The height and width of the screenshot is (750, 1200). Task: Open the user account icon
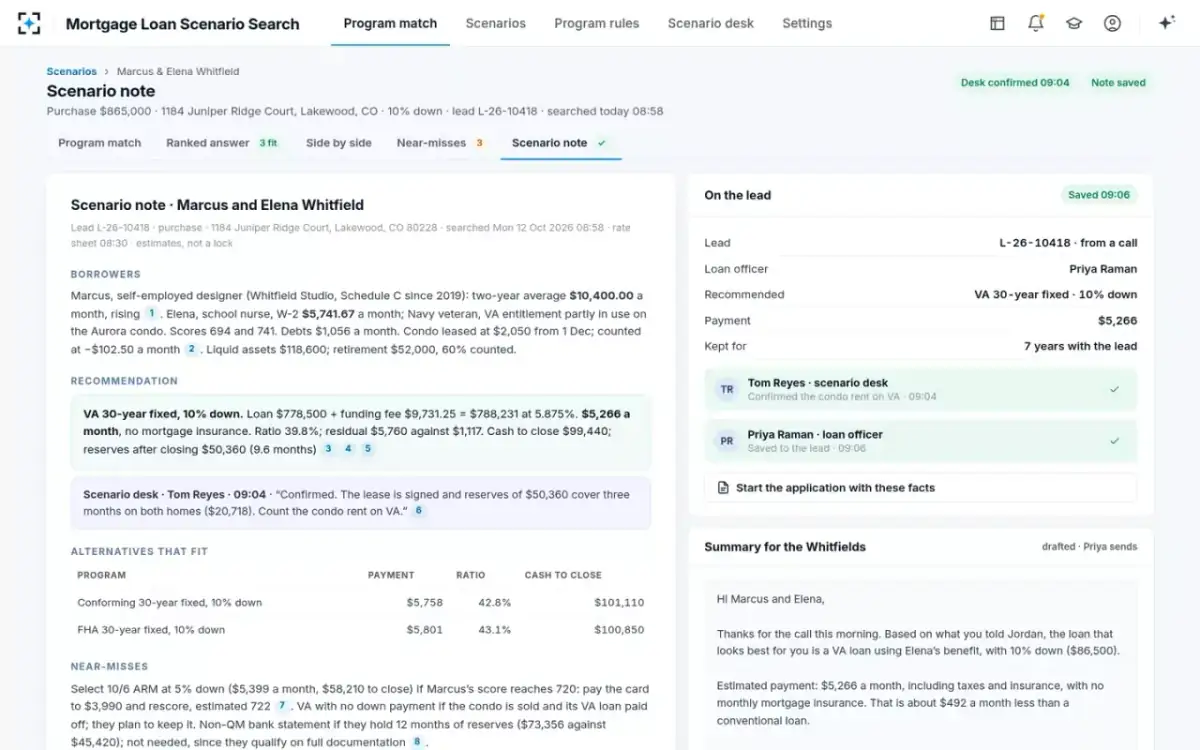tap(1112, 23)
